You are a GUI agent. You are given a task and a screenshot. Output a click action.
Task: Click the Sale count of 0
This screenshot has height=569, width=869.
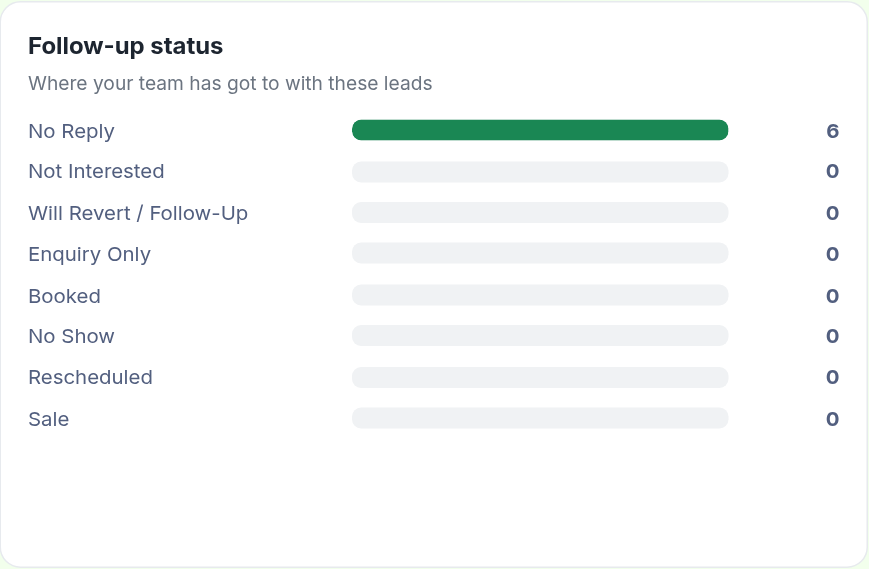(832, 419)
